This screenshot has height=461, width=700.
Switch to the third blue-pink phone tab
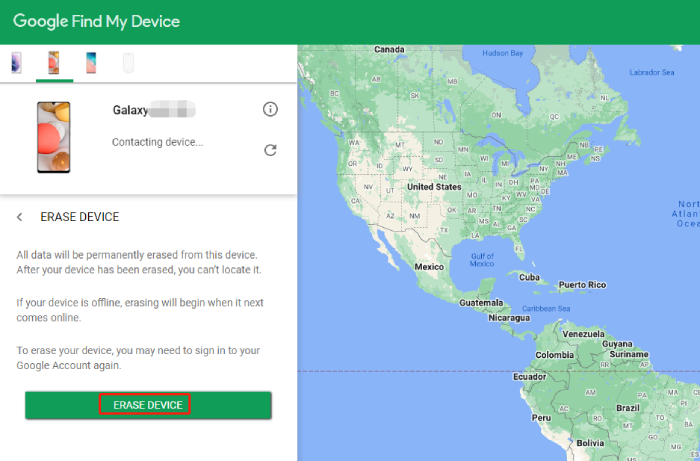[91, 63]
